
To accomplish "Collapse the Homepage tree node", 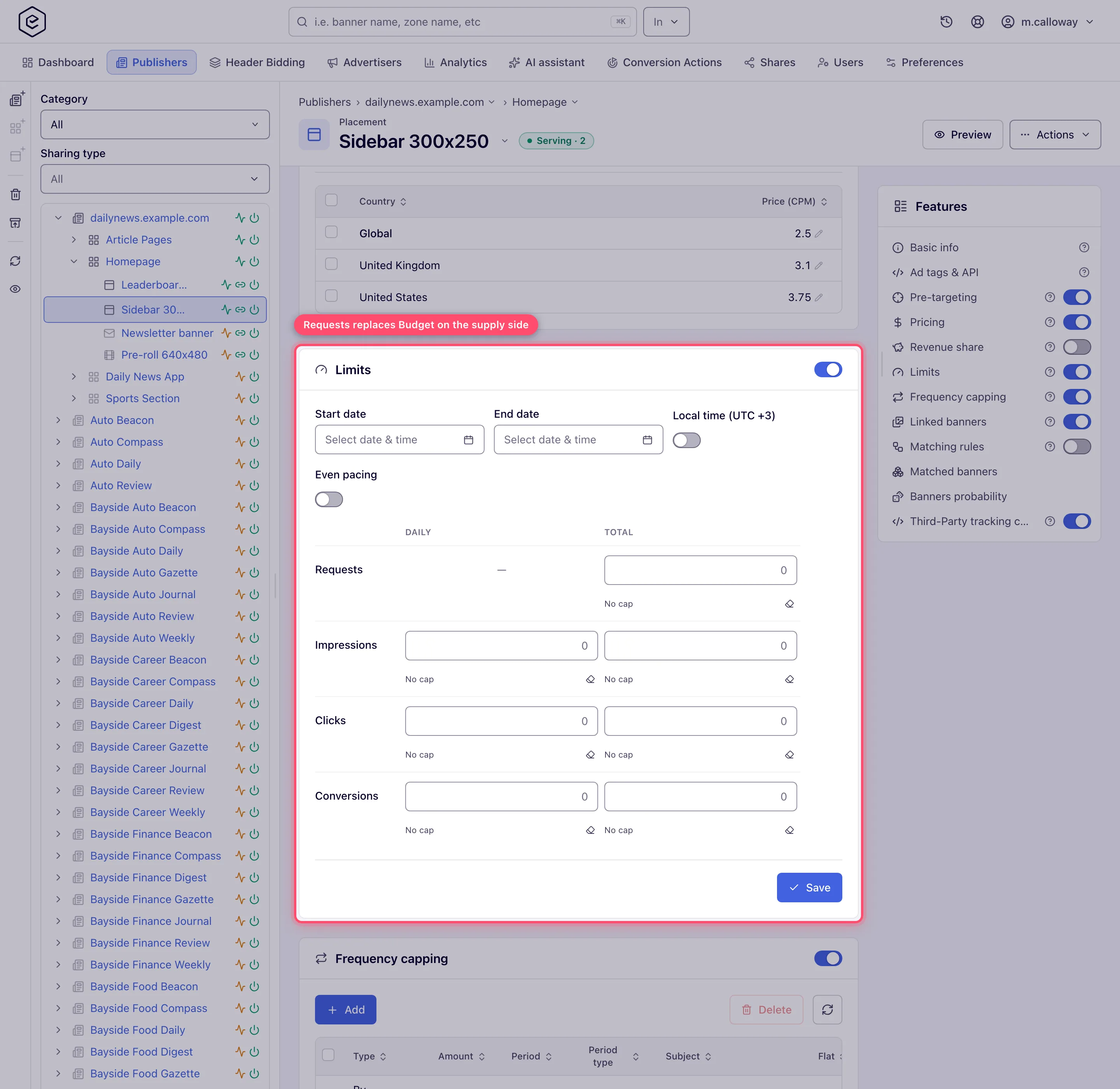I will 74,261.
